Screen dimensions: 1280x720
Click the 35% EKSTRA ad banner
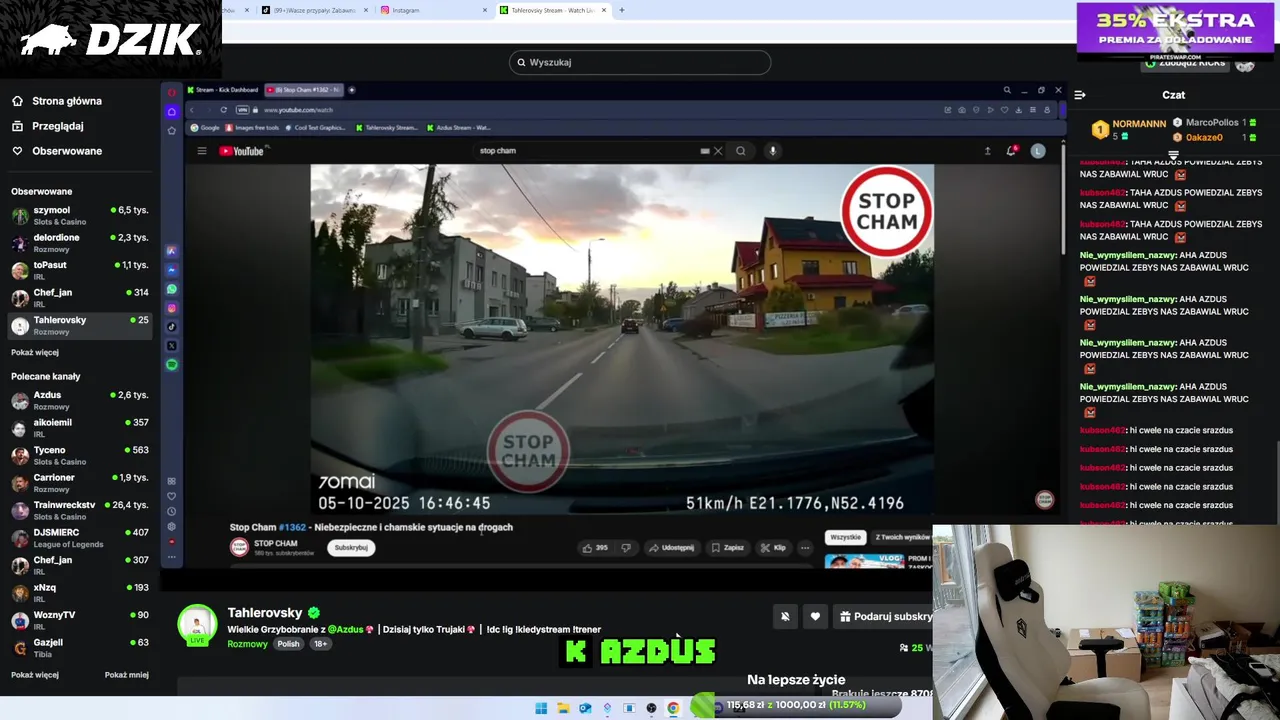point(1175,29)
